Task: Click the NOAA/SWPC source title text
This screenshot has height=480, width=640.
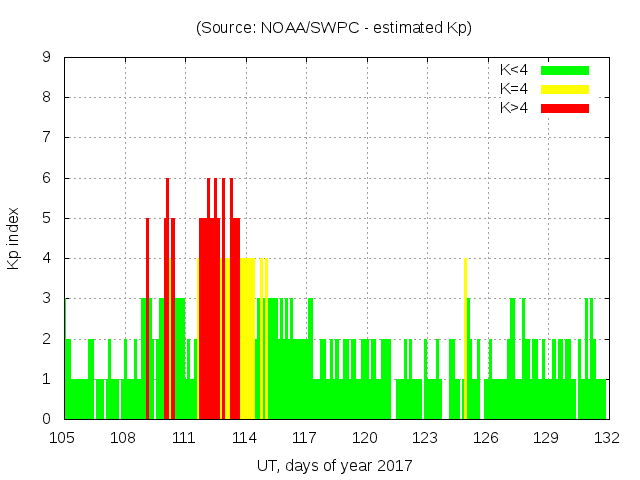Action: point(334,28)
